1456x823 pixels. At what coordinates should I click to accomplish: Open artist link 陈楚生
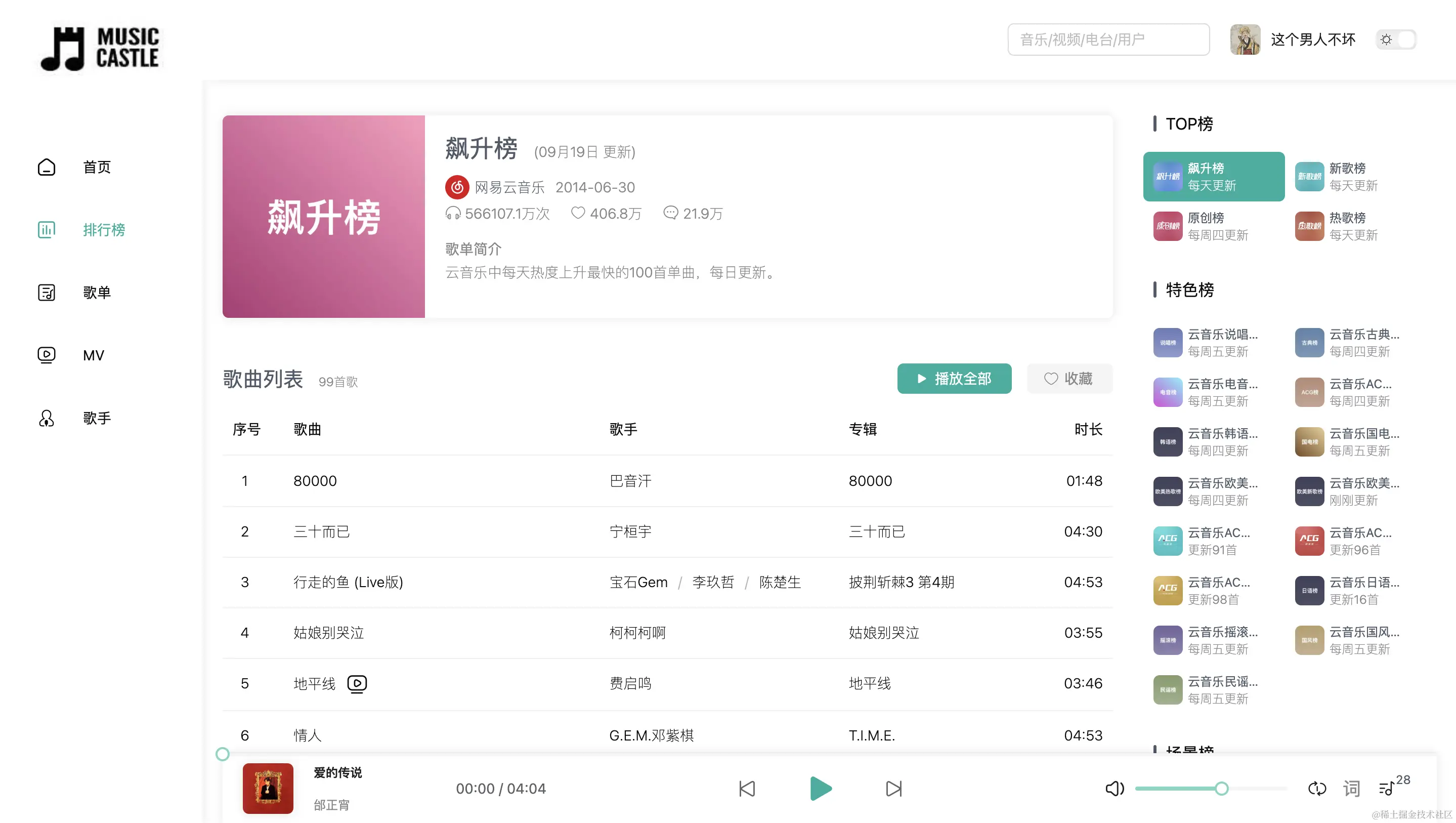(x=780, y=582)
